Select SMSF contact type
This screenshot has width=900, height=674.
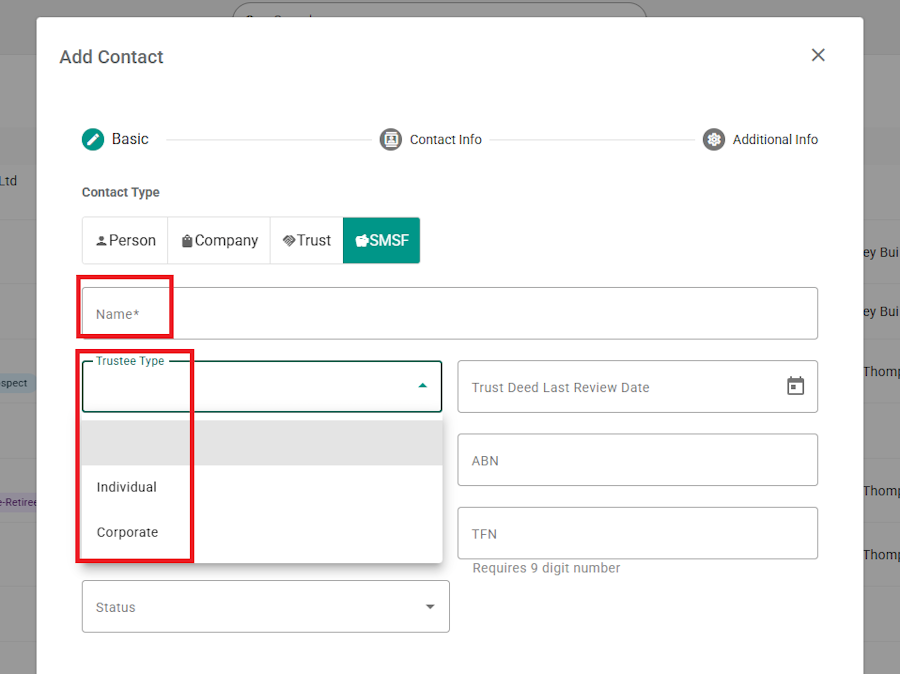pyautogui.click(x=381, y=241)
